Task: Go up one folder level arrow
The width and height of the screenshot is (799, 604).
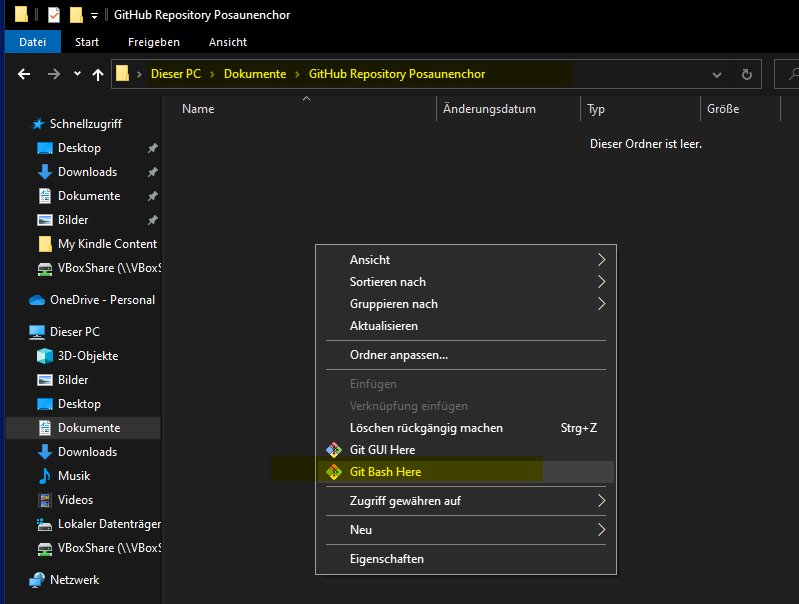Action: tap(98, 75)
